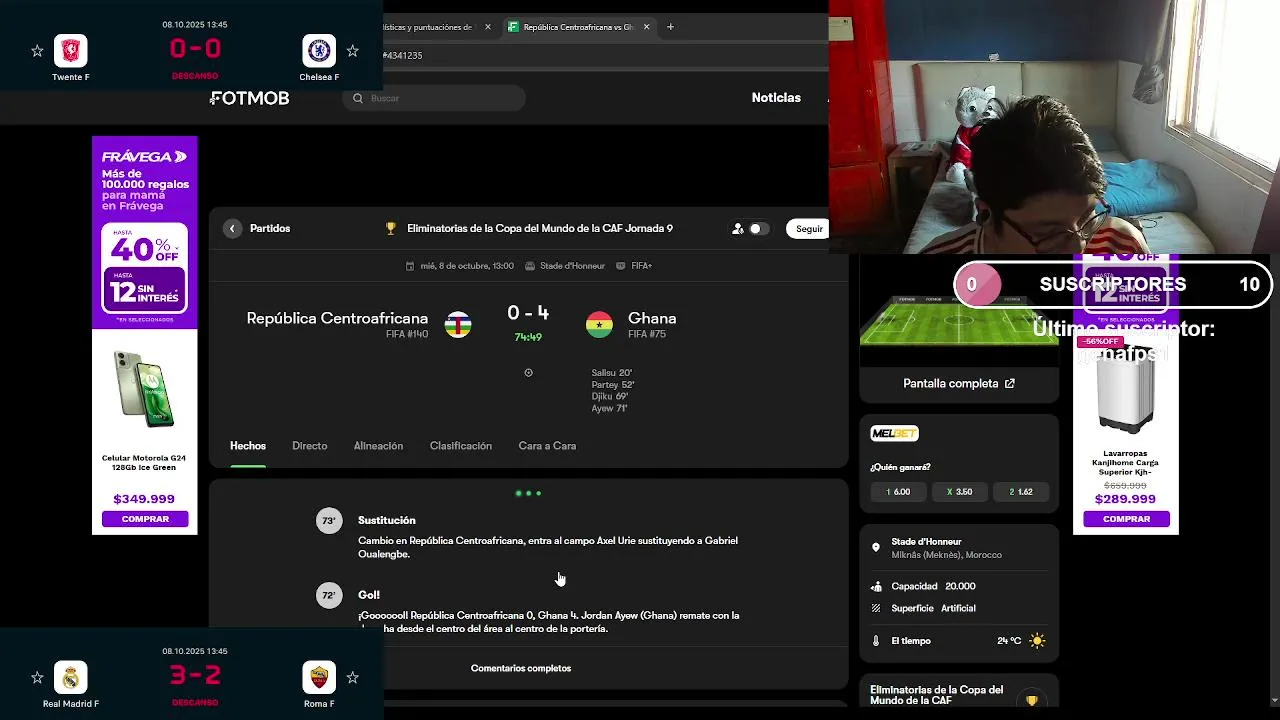The height and width of the screenshot is (720, 1280).
Task: Click the trophy icon beside the CAF title
Action: pos(391,229)
